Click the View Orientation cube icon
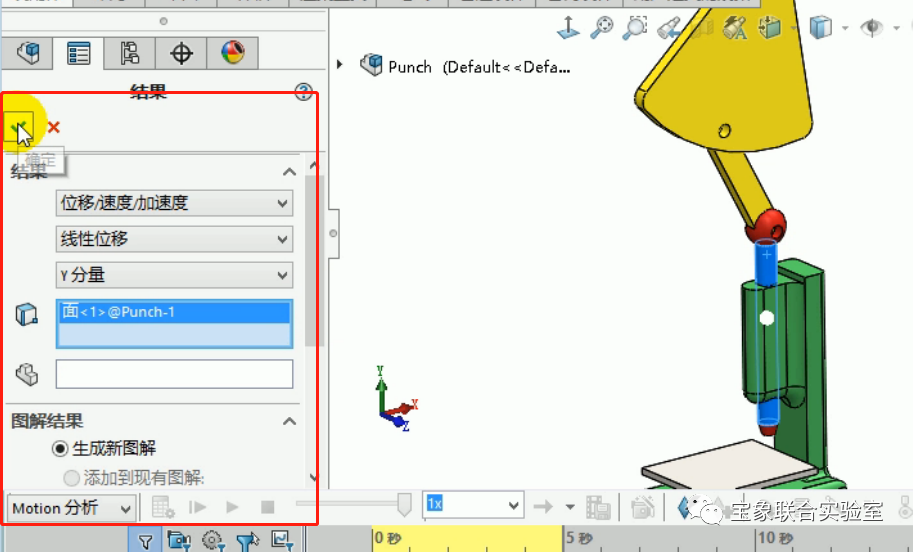This screenshot has width=913, height=552. 770,27
